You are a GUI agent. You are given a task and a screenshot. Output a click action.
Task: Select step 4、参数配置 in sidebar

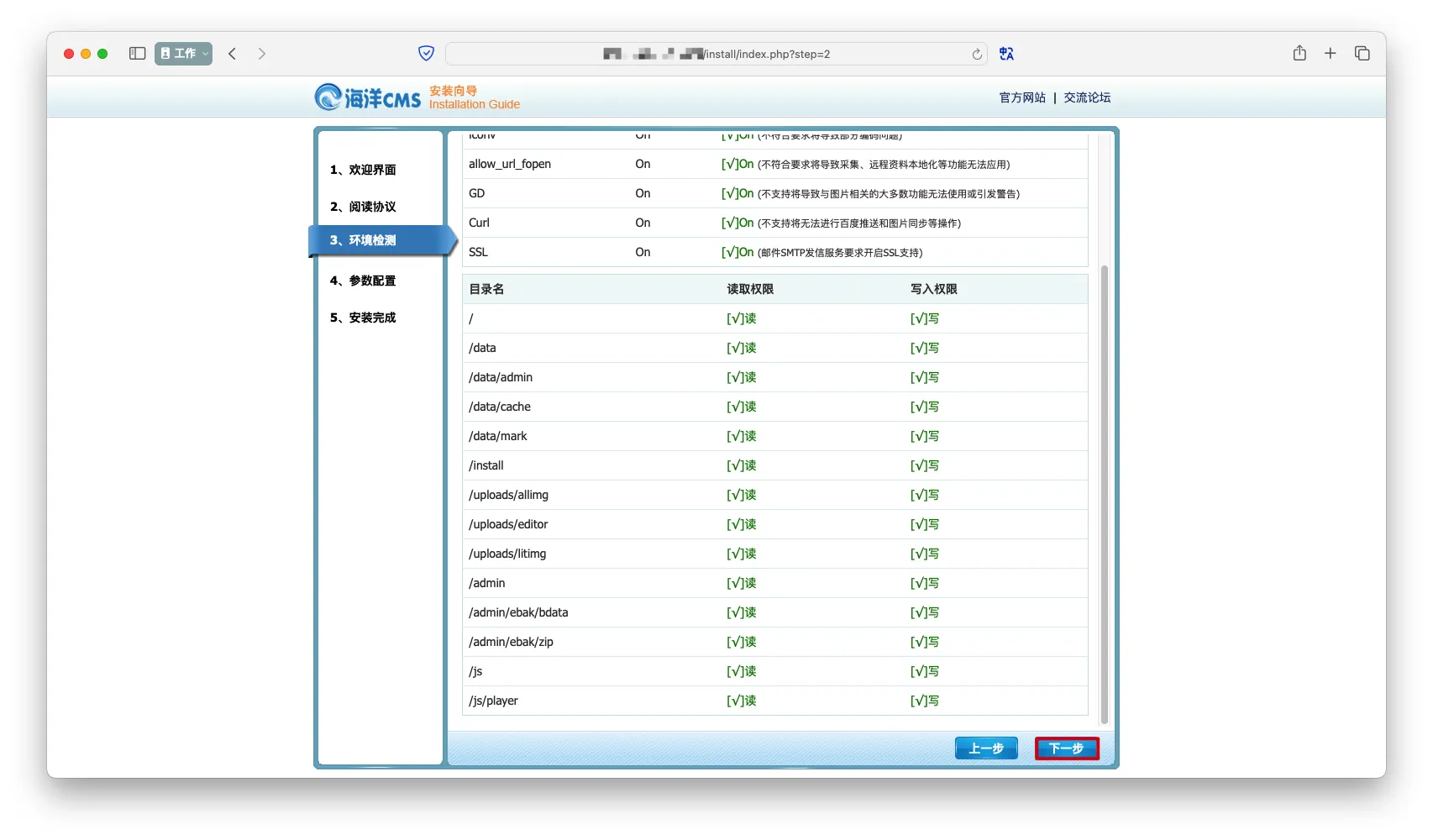(x=363, y=281)
